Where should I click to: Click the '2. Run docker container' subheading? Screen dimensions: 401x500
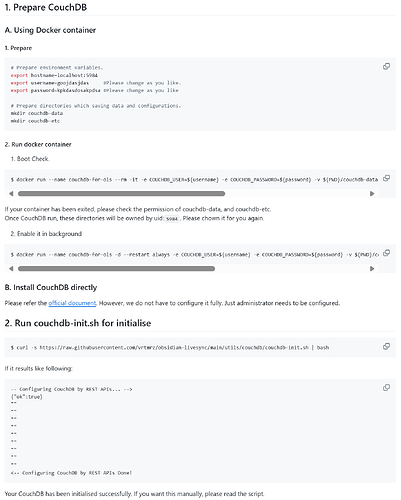[x=38, y=144]
